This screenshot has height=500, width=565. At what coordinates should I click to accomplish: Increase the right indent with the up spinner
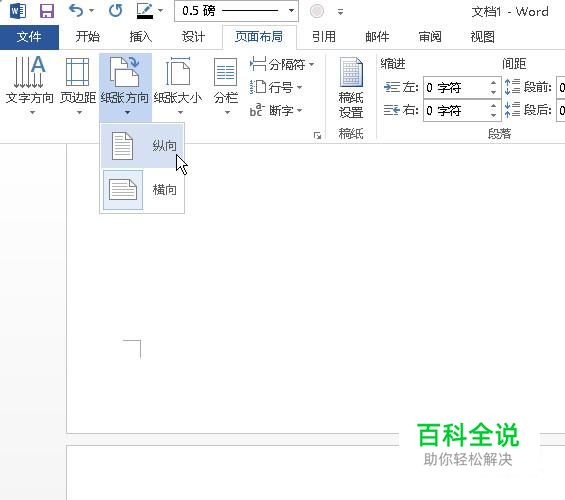pos(494,106)
